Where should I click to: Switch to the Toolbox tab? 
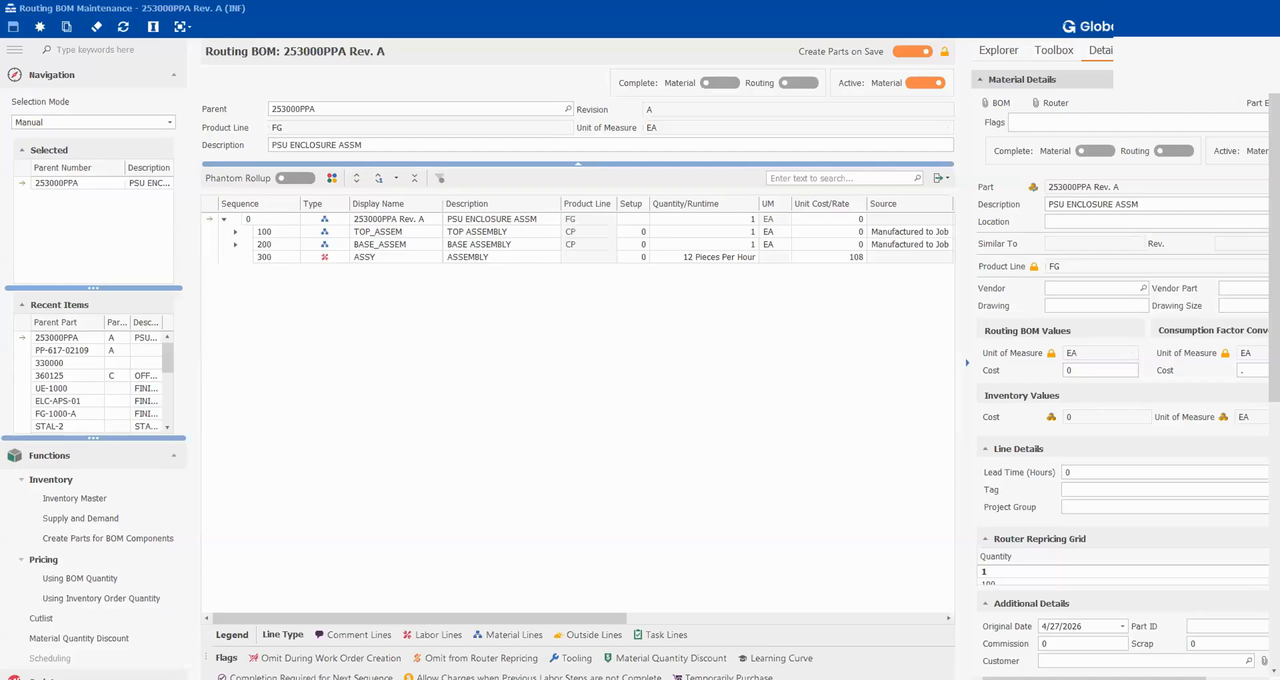[x=1054, y=50]
